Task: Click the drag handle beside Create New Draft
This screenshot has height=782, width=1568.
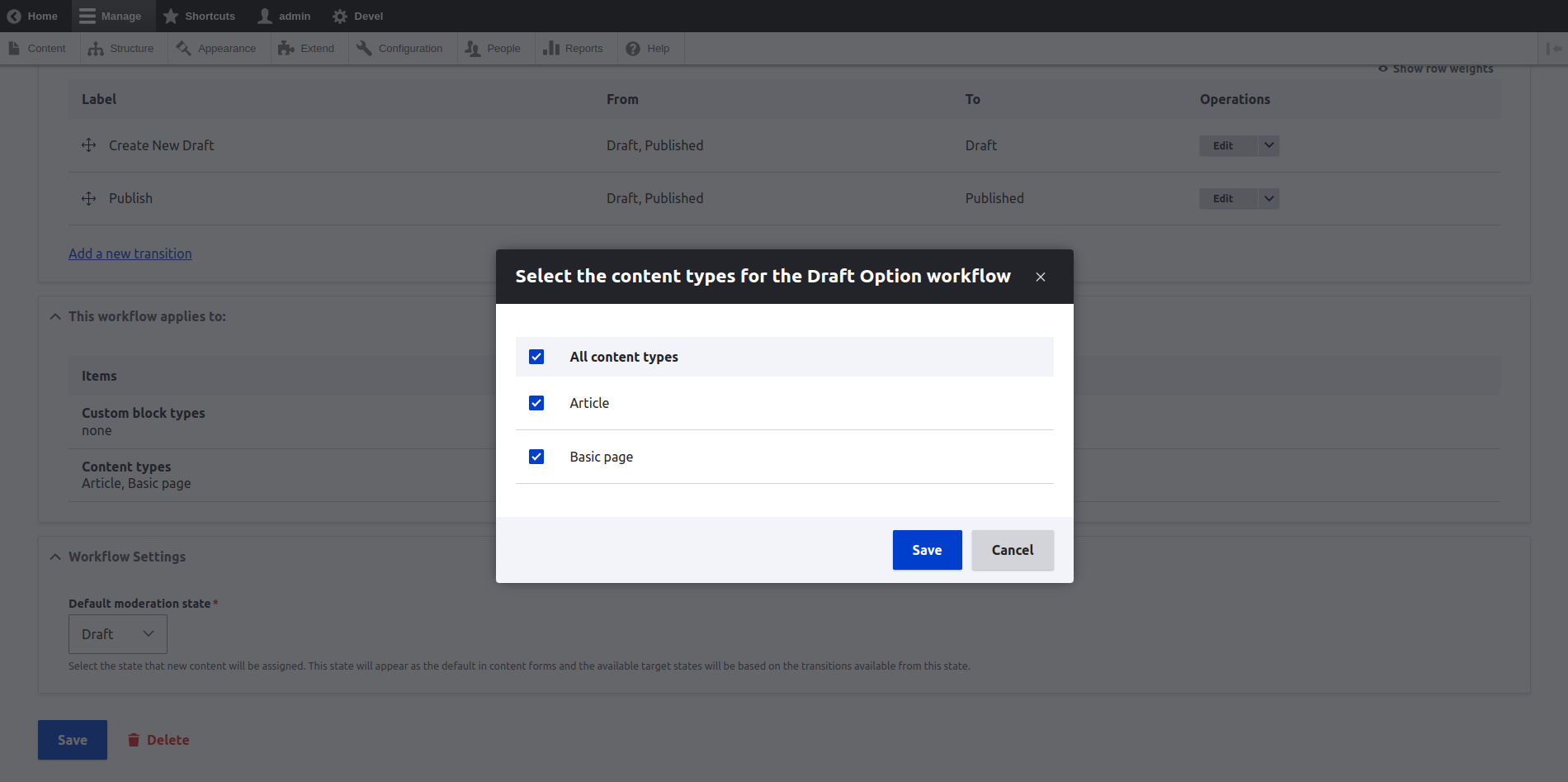Action: (88, 145)
